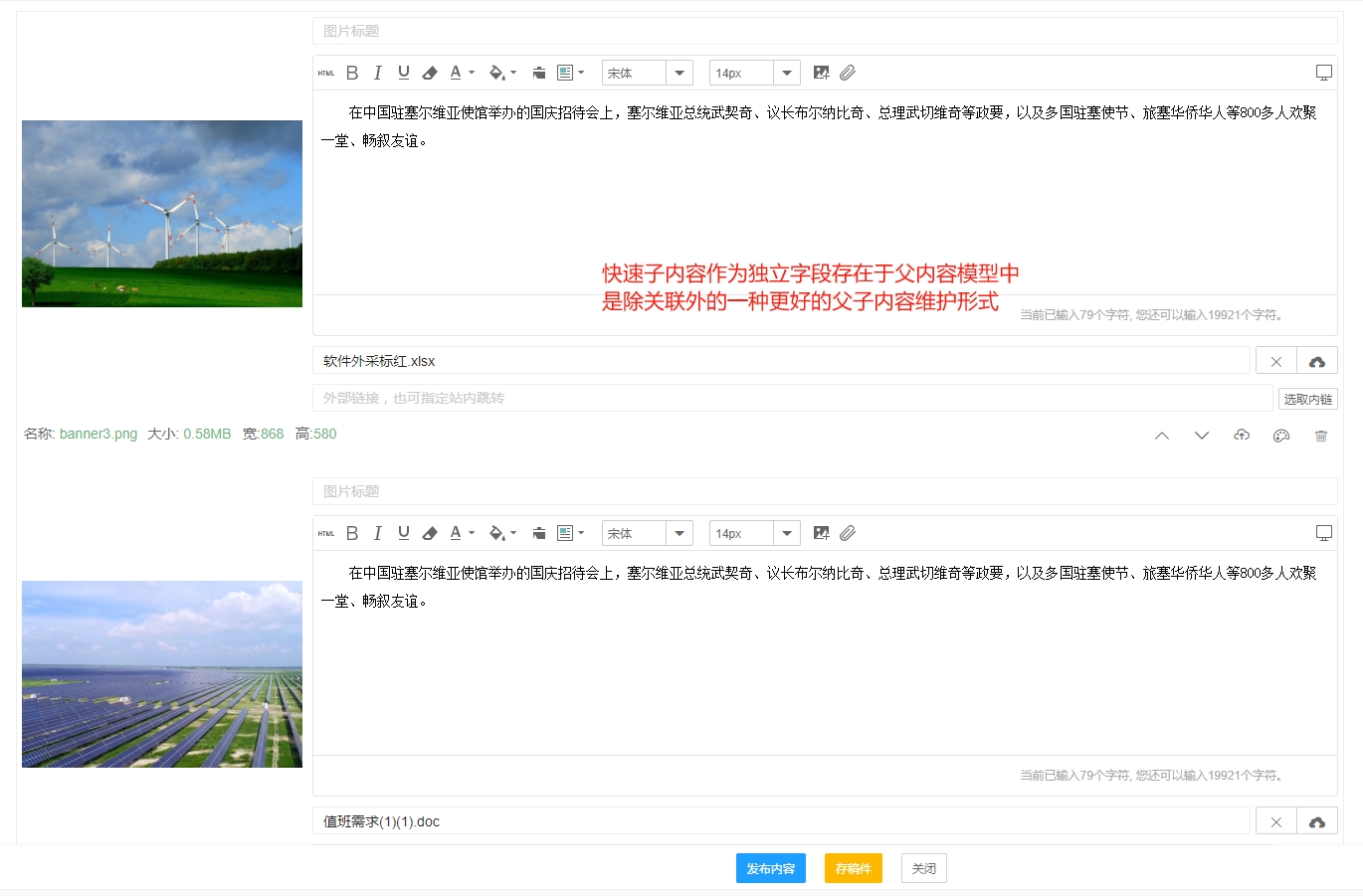Image resolution: width=1363 pixels, height=896 pixels.
Task: Clear formatting with the eraser in the solar panel editor
Action: (x=430, y=533)
